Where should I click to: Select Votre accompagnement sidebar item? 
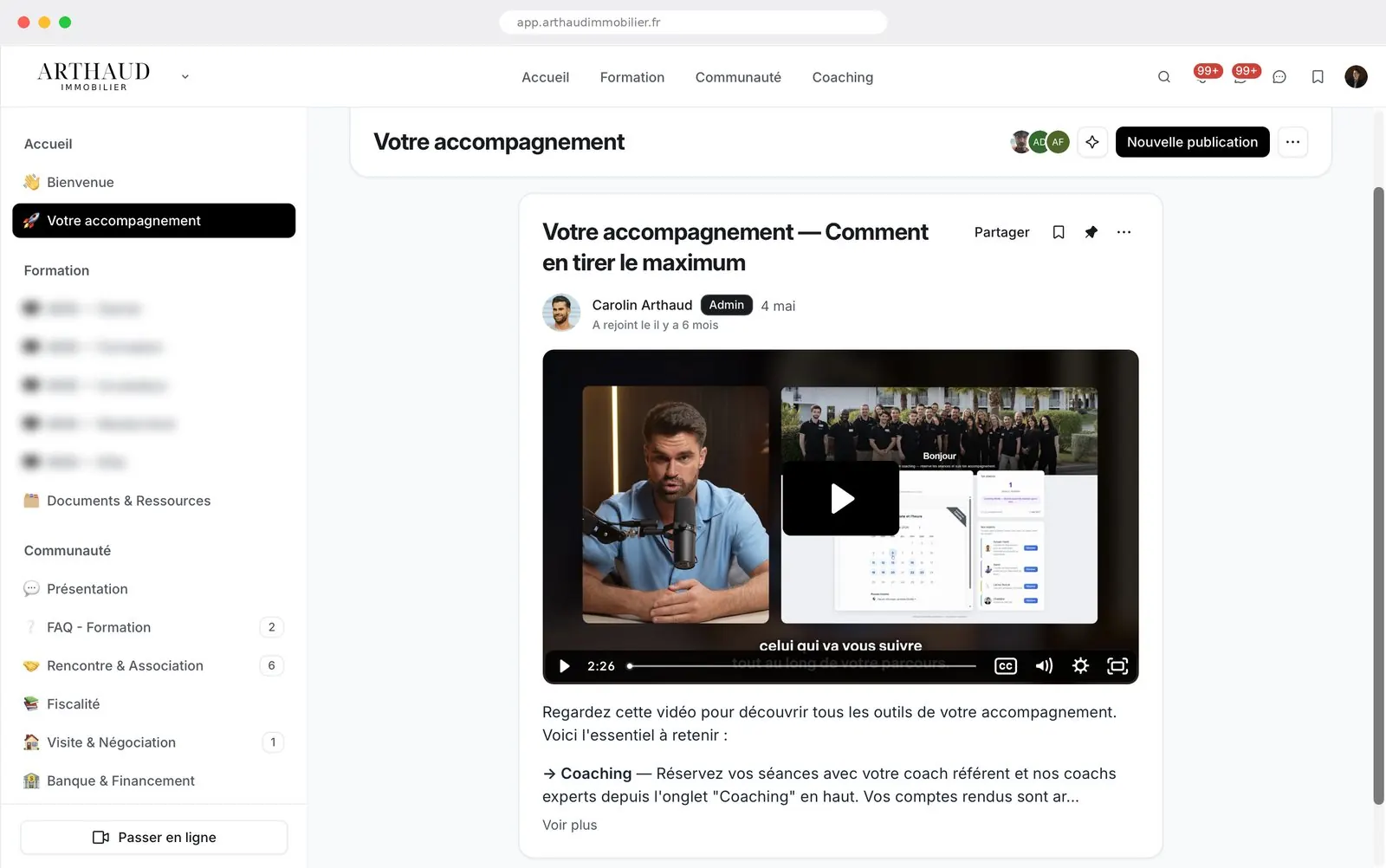point(154,221)
